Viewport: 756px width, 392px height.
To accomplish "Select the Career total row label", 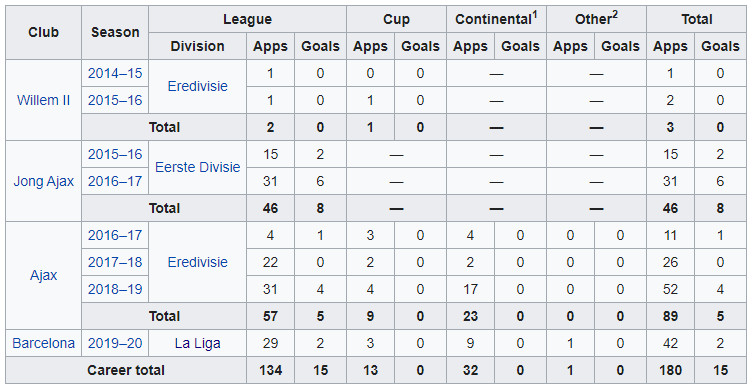I will pos(126,370).
